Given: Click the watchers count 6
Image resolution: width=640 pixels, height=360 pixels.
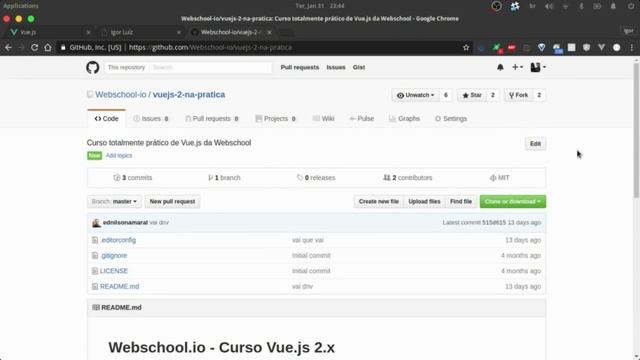Looking at the screenshot, I should [446, 95].
